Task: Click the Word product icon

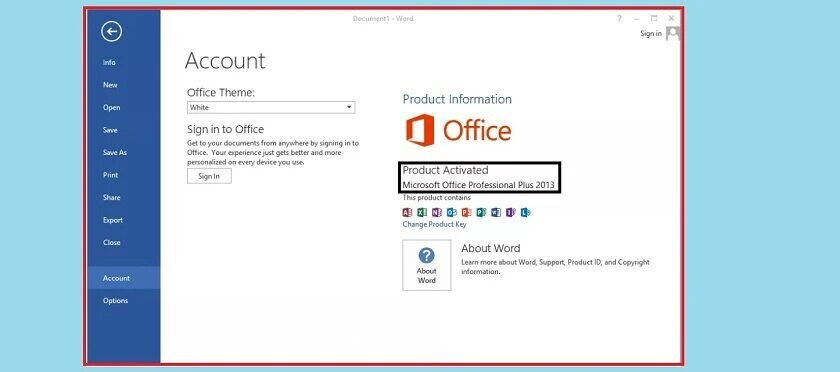Action: (x=496, y=212)
